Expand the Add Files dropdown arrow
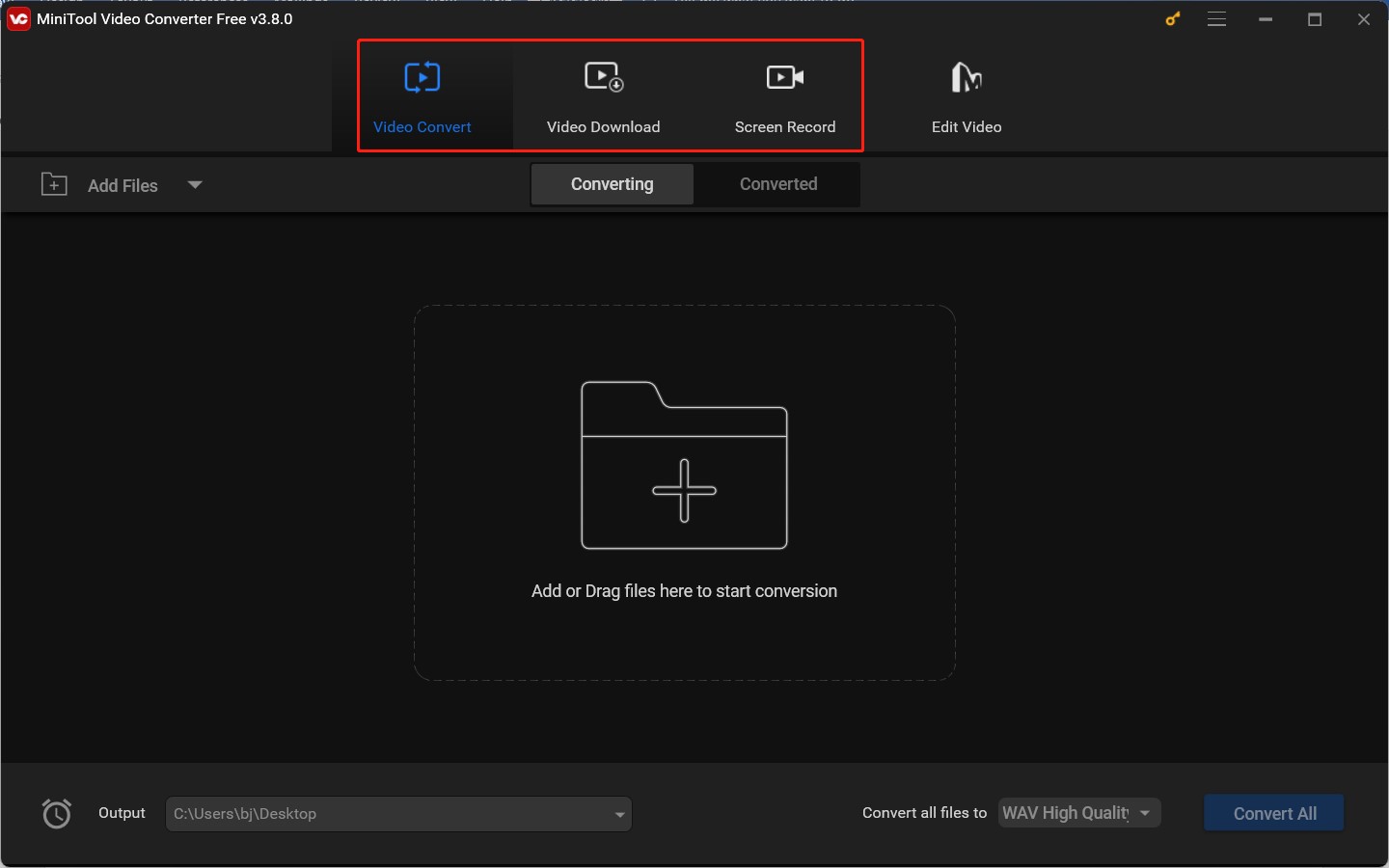 (195, 184)
